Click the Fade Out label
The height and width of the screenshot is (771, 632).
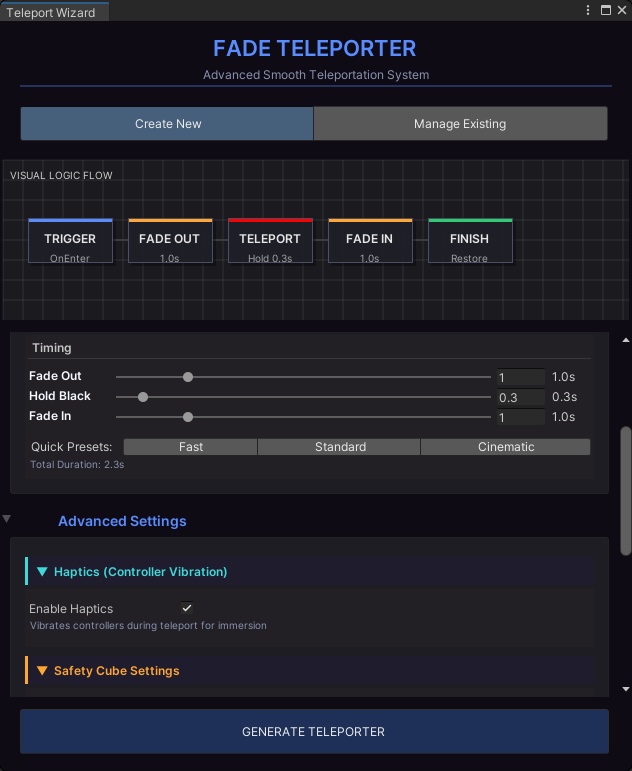(x=55, y=376)
